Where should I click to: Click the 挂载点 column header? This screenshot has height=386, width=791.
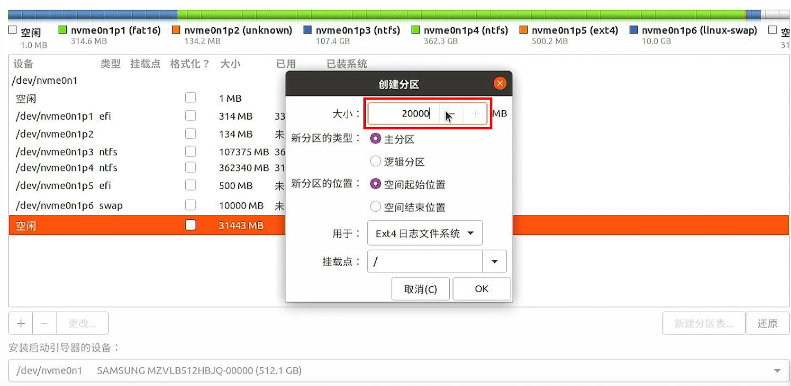coord(145,64)
